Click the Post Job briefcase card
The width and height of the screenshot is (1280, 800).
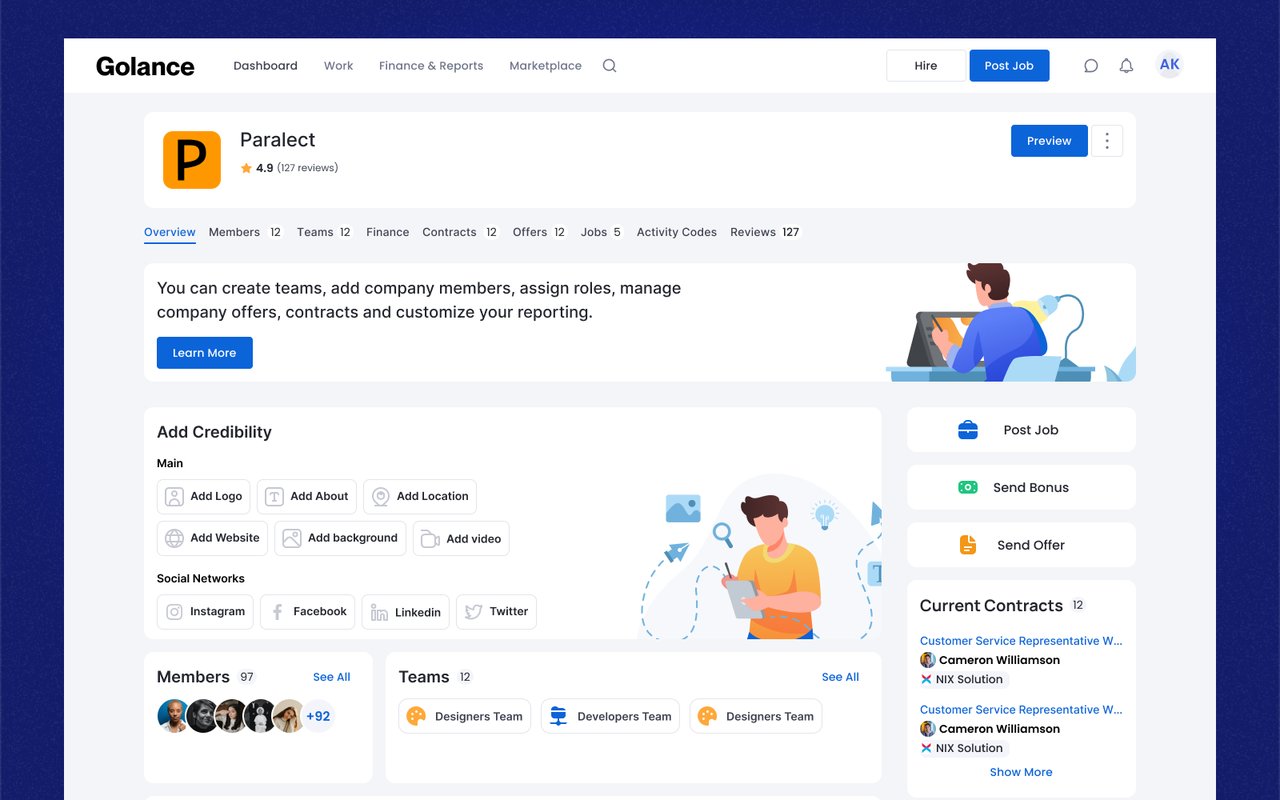[x=1021, y=430]
